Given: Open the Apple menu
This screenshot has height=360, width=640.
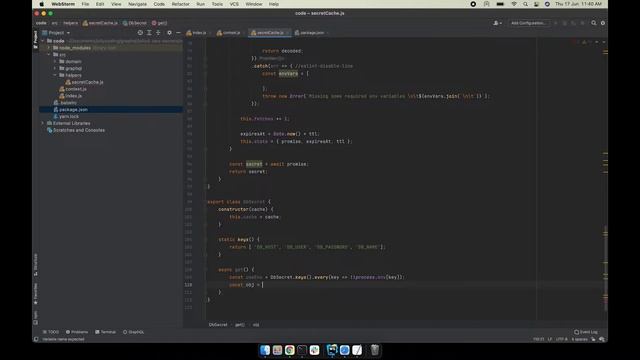Looking at the screenshot, I should pos(41,4).
